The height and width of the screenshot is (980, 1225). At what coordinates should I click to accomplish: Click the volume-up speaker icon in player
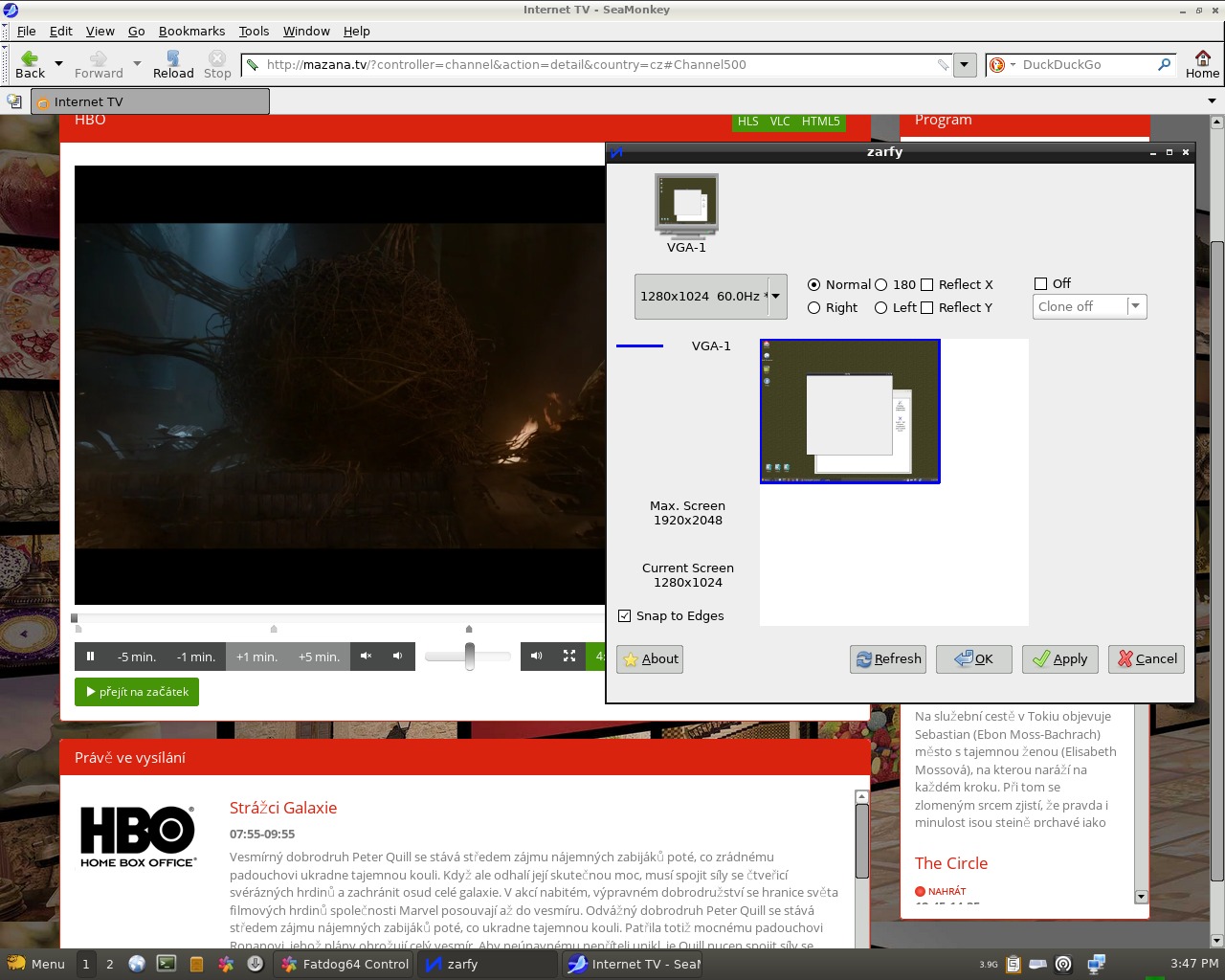coord(536,657)
